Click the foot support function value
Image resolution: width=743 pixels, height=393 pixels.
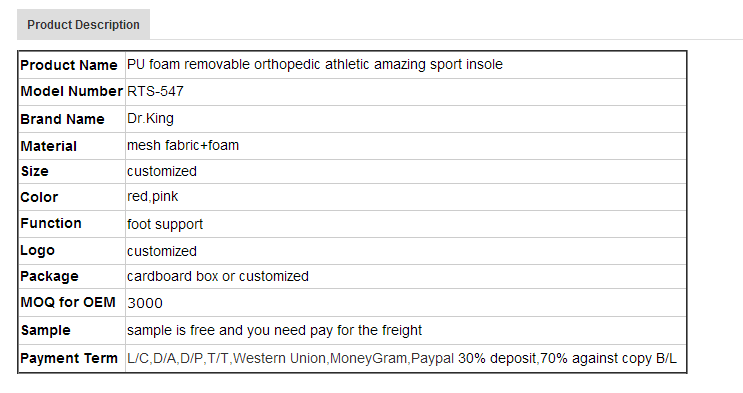(x=165, y=224)
